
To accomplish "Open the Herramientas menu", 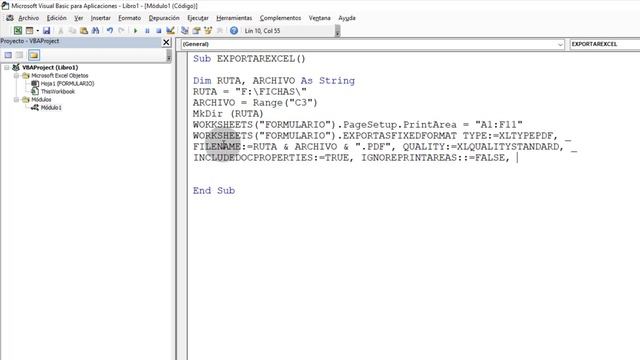I will tap(234, 18).
